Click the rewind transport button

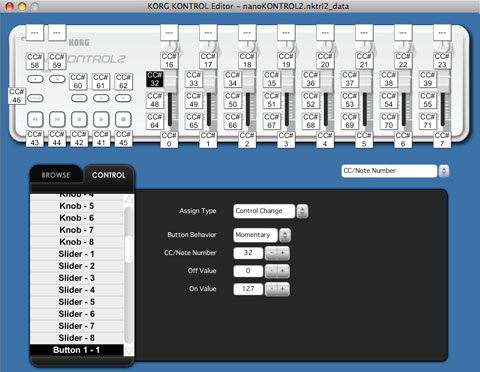35,119
